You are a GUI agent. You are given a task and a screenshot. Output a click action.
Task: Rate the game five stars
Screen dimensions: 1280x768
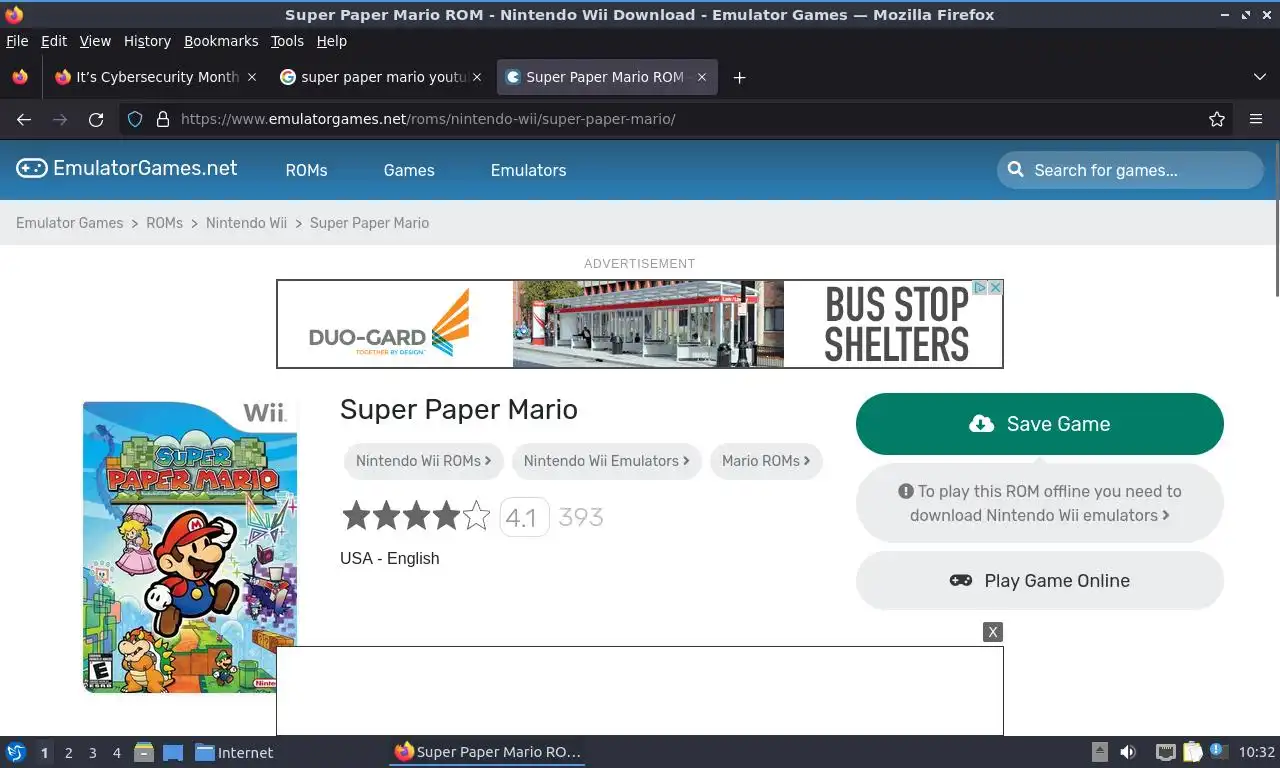click(x=477, y=516)
